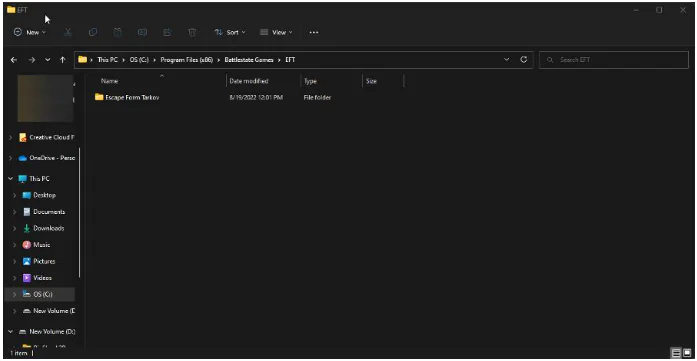Click the Rename icon in toolbar
Image resolution: width=697 pixels, height=361 pixels.
point(142,32)
